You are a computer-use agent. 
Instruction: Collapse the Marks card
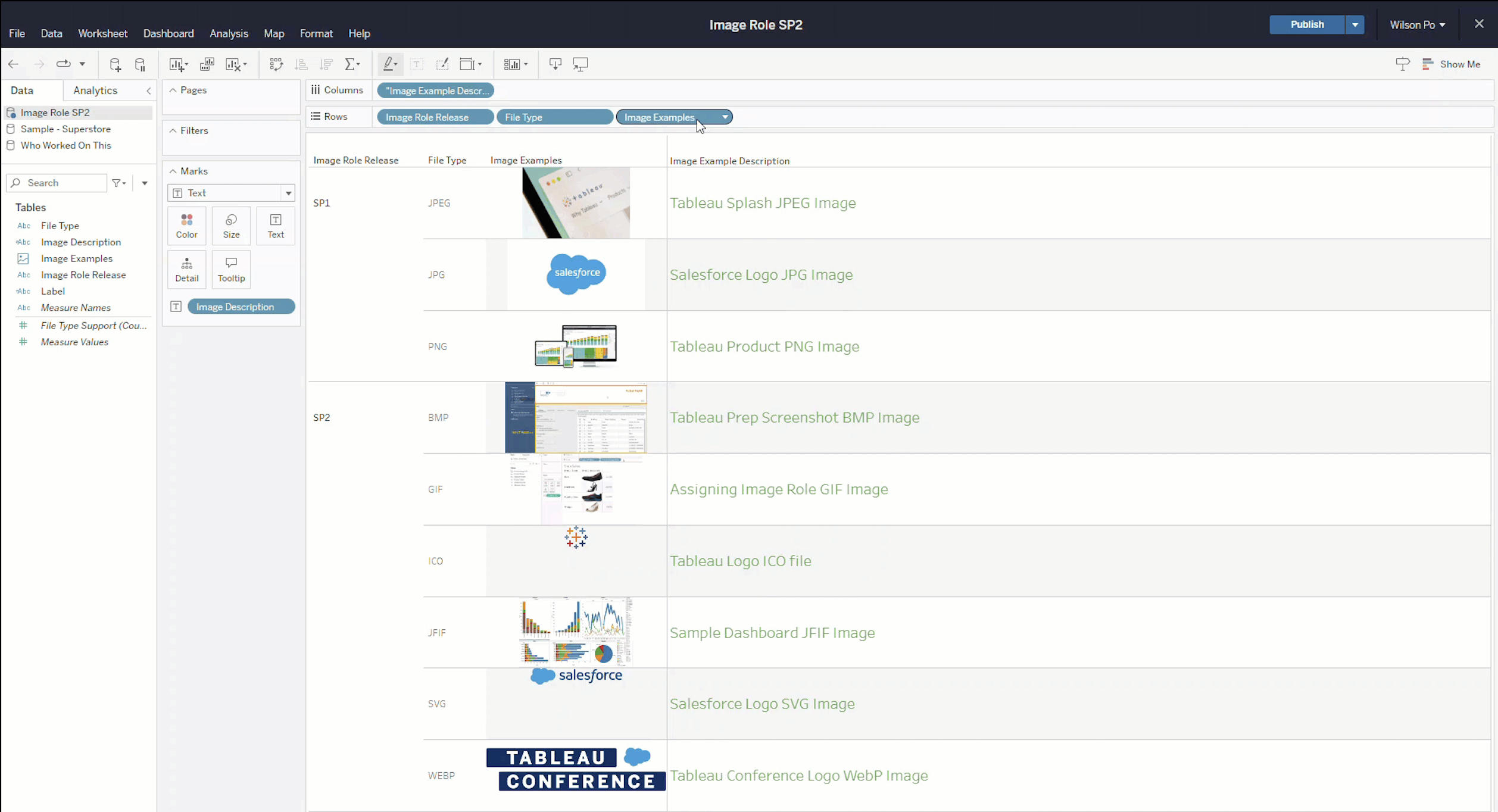173,171
